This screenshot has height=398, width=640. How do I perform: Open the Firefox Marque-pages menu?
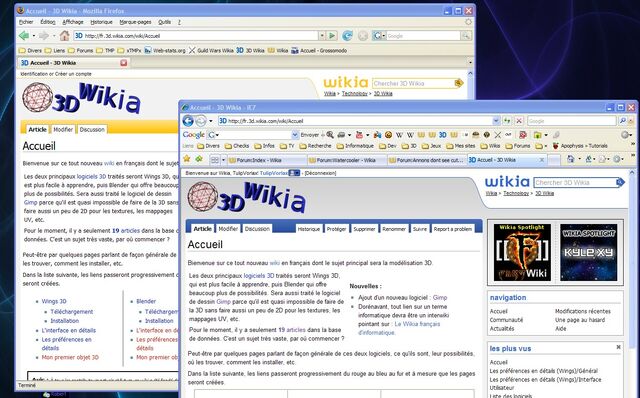click(135, 22)
